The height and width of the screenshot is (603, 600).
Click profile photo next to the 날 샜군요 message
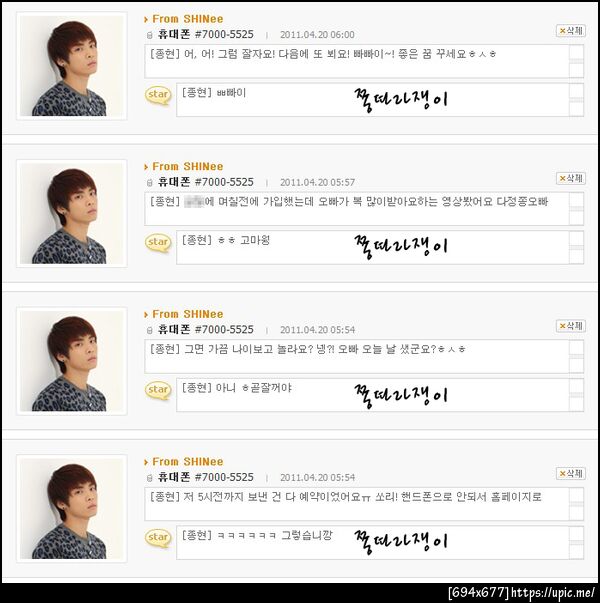point(72,361)
